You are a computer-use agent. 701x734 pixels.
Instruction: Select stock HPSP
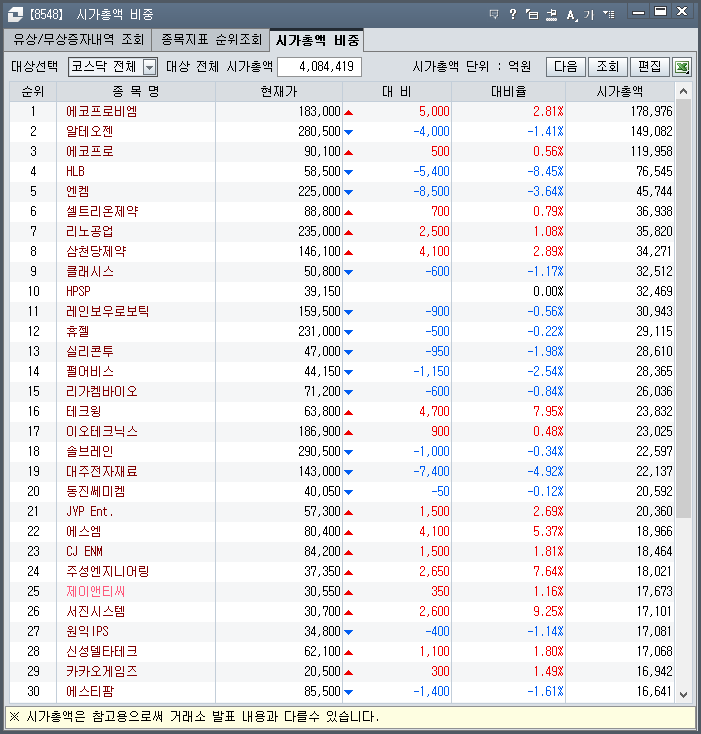[78, 291]
